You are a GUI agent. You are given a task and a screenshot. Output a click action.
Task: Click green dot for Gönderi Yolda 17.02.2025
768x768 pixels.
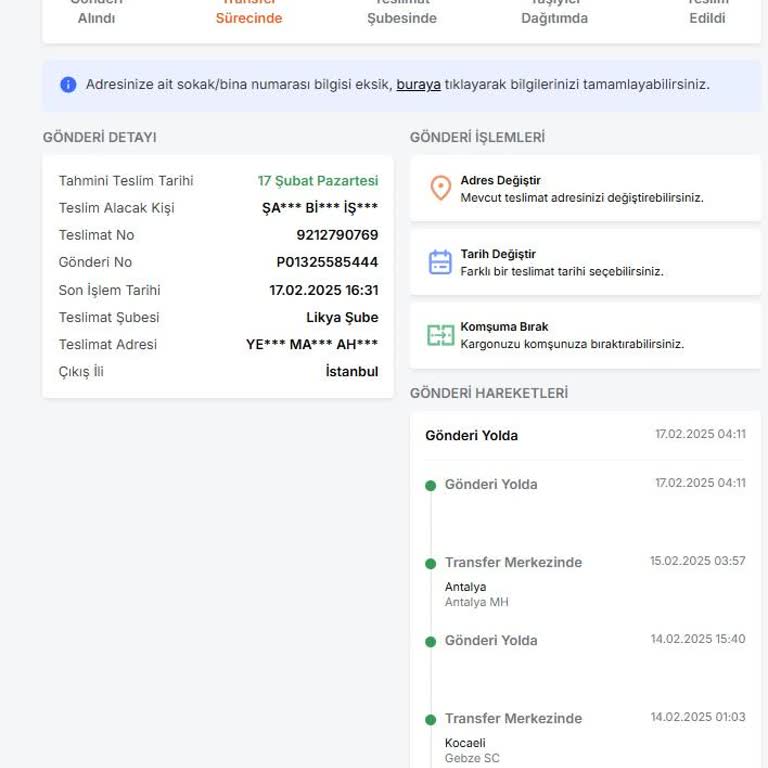[x=430, y=486]
